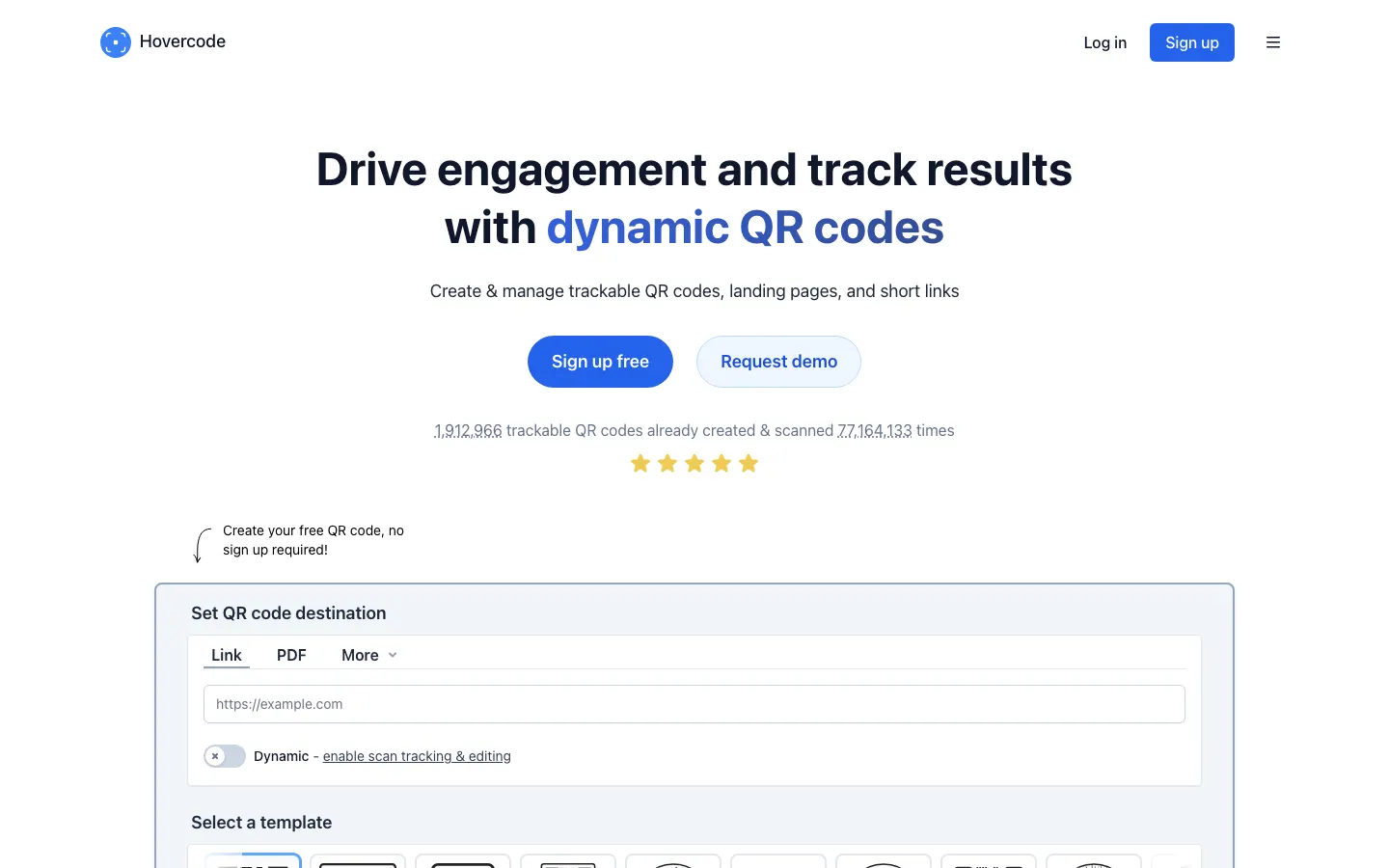Click the middle gold rating star
1389x868 pixels.
[x=694, y=464]
